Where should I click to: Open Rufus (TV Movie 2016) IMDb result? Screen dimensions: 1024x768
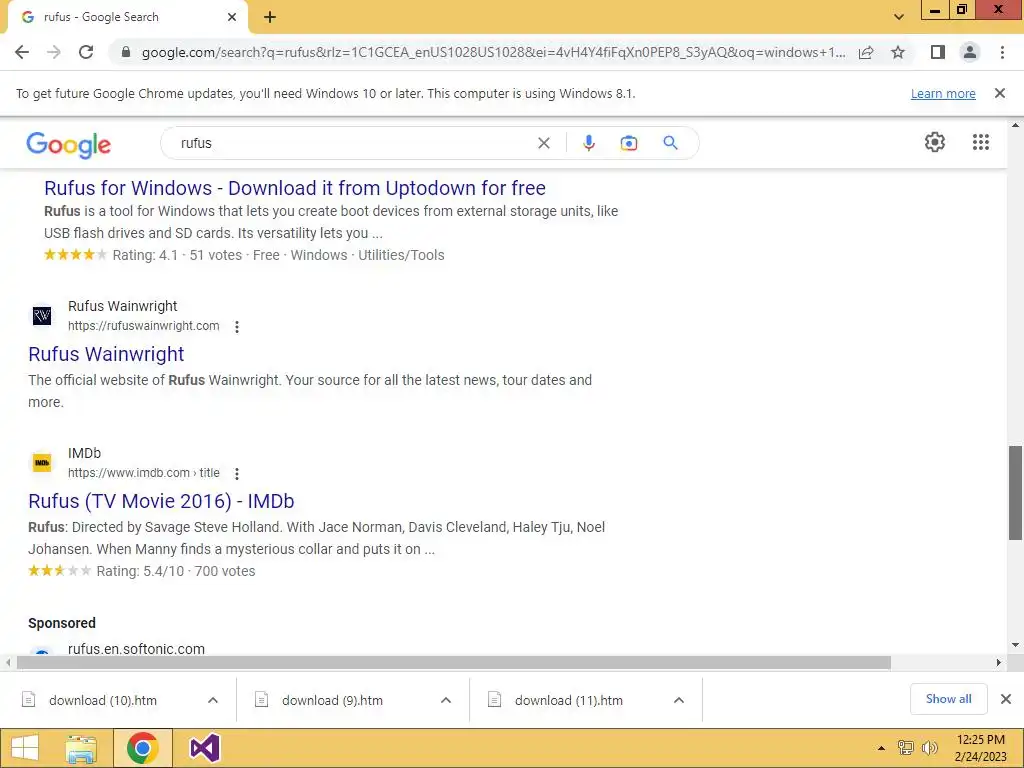pos(161,501)
